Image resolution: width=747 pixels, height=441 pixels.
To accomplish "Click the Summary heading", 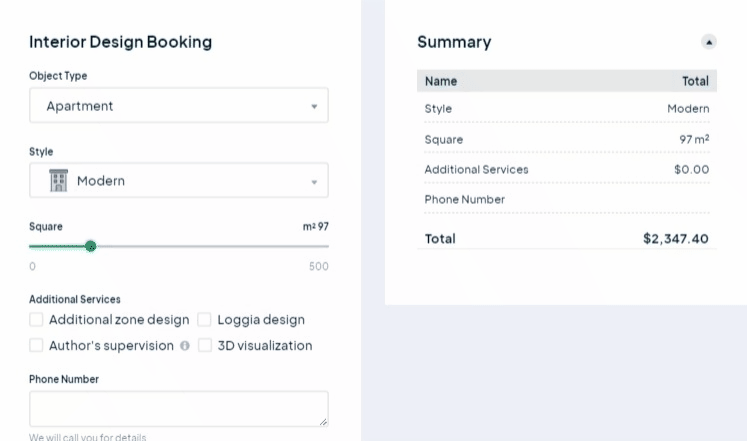I will click(x=454, y=42).
